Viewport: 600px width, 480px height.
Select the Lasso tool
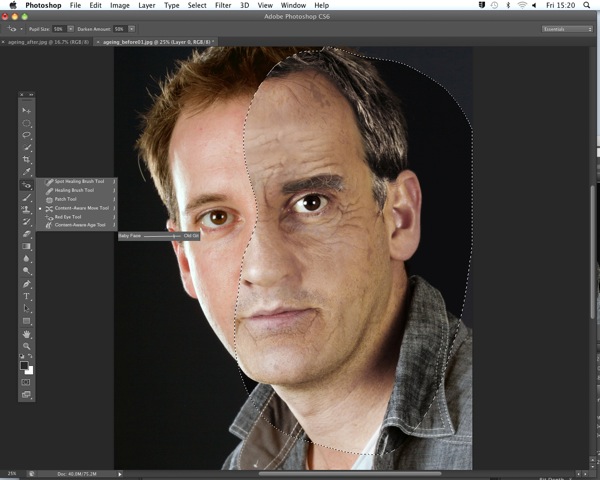tap(26, 135)
